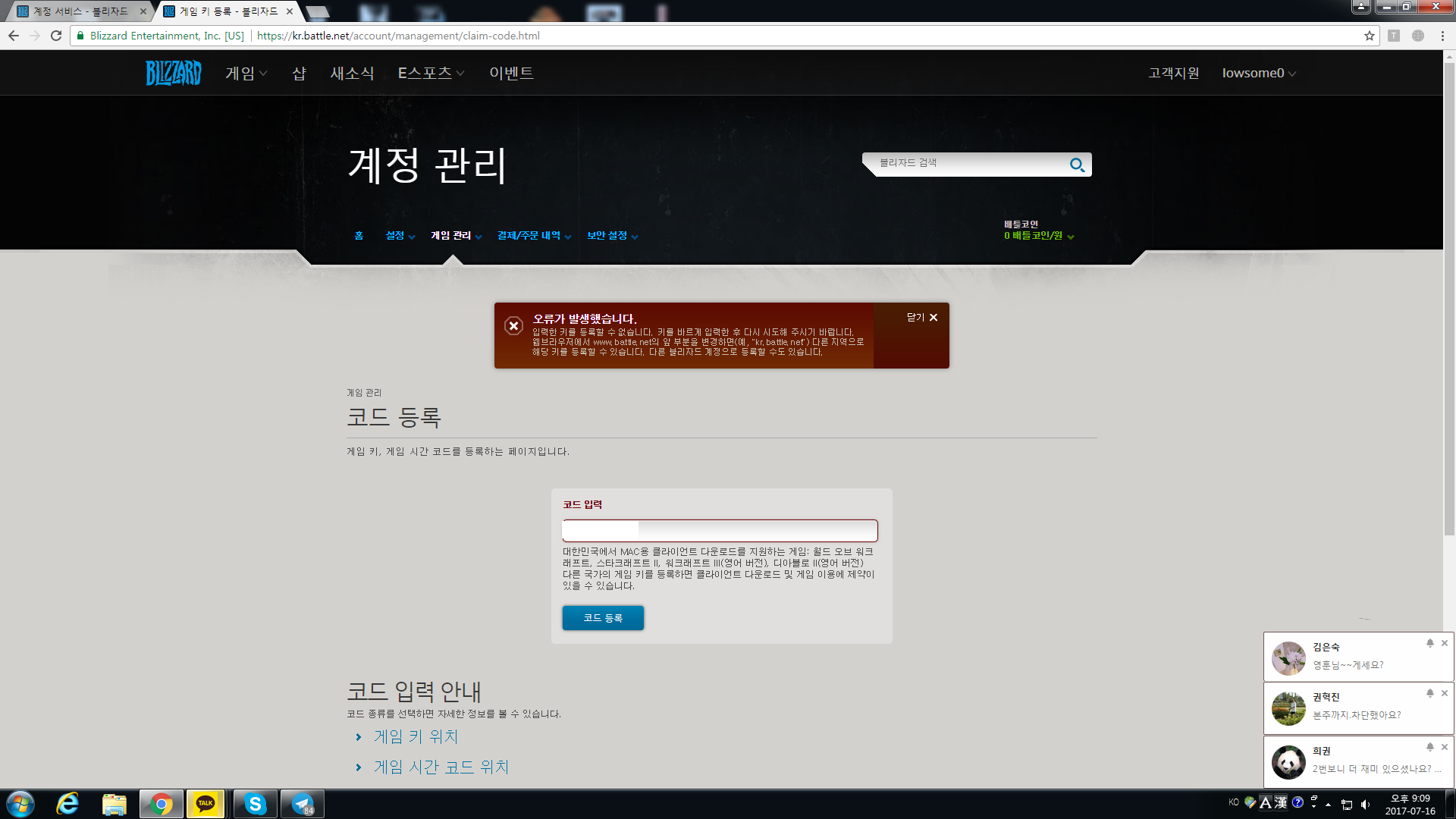Open Telegram from taskbar
This screenshot has height=819, width=1456.
(303, 804)
